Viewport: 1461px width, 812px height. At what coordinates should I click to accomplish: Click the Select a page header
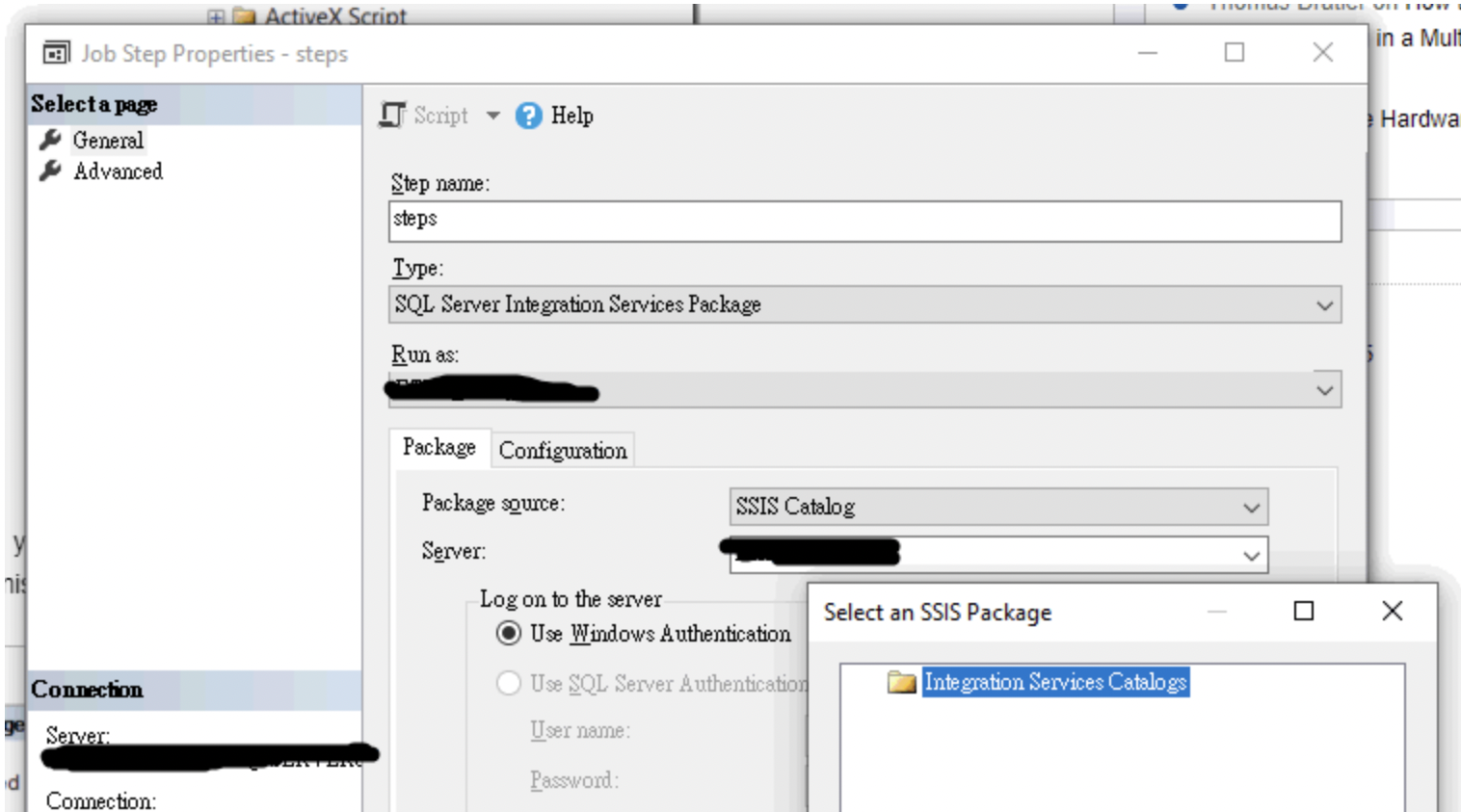tap(195, 104)
